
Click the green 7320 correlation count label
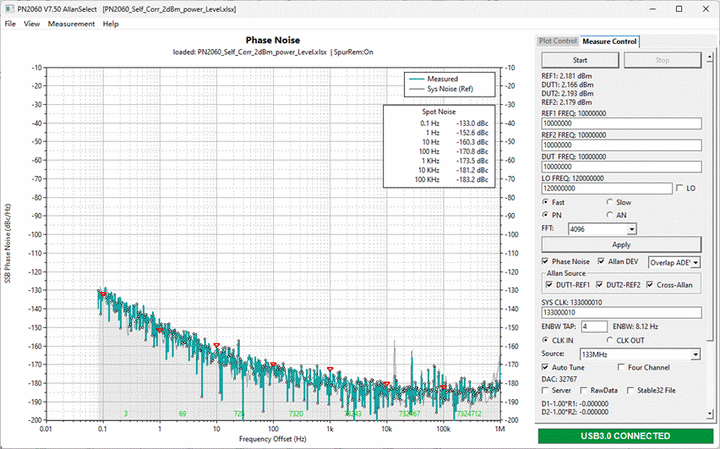[296, 414]
